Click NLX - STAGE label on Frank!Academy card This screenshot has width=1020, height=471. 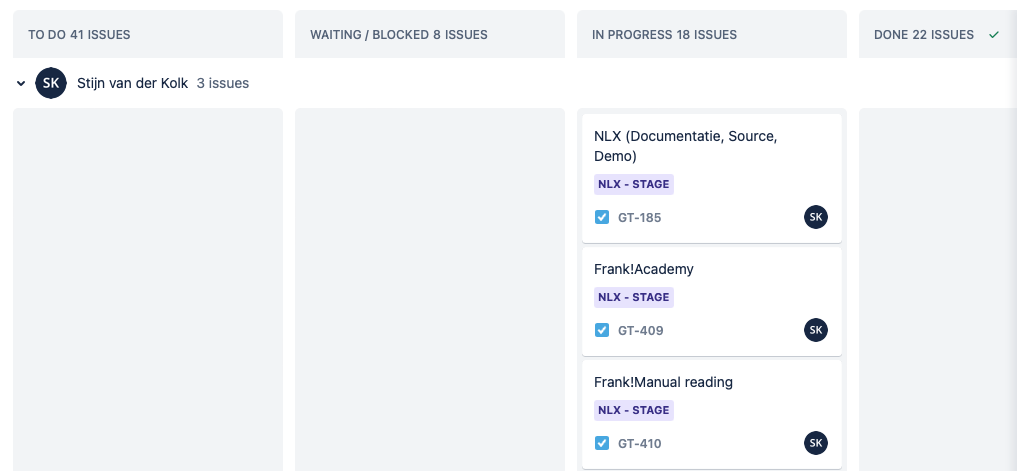(x=634, y=297)
